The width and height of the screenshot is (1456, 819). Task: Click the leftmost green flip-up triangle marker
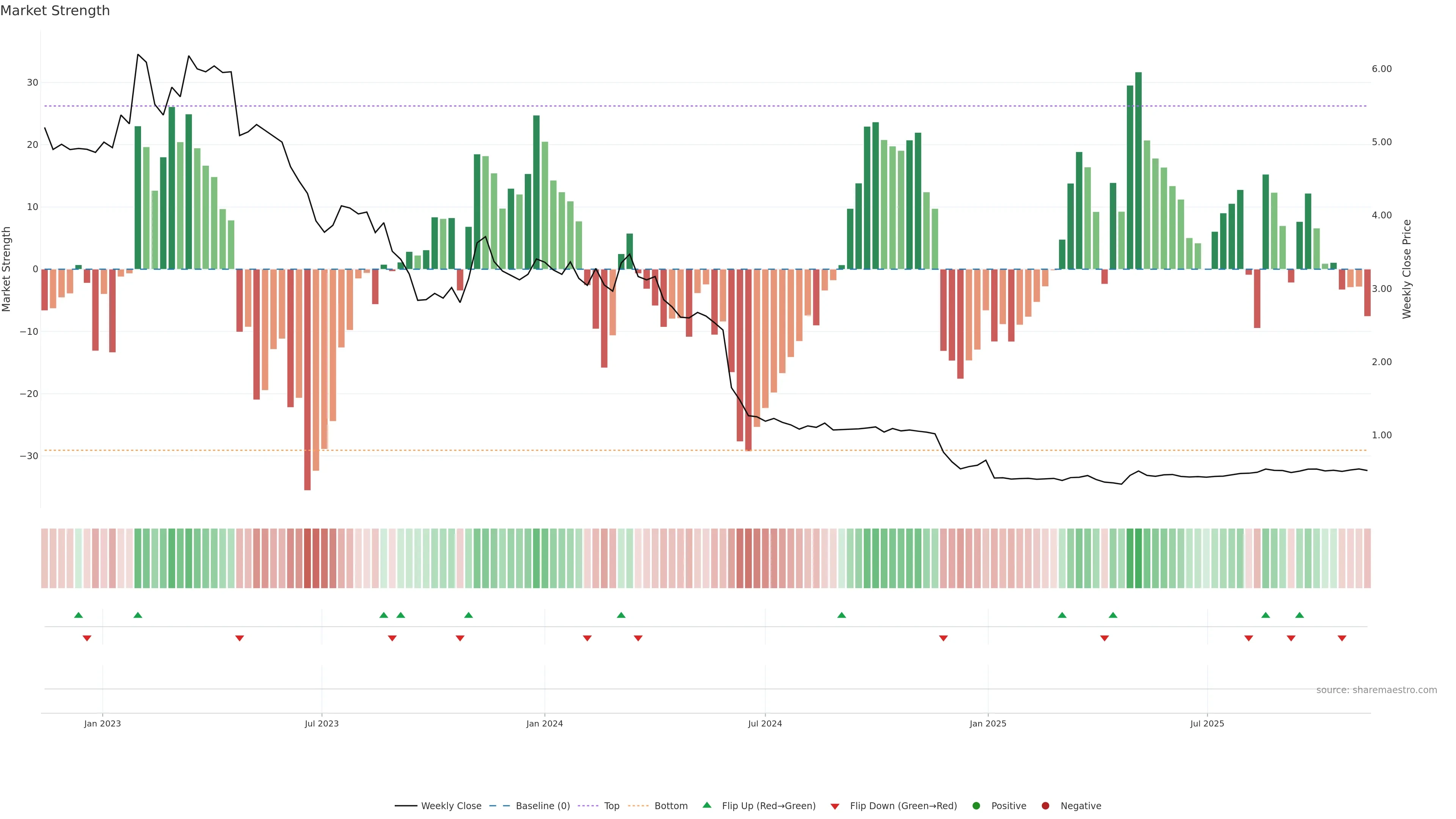tap(78, 615)
